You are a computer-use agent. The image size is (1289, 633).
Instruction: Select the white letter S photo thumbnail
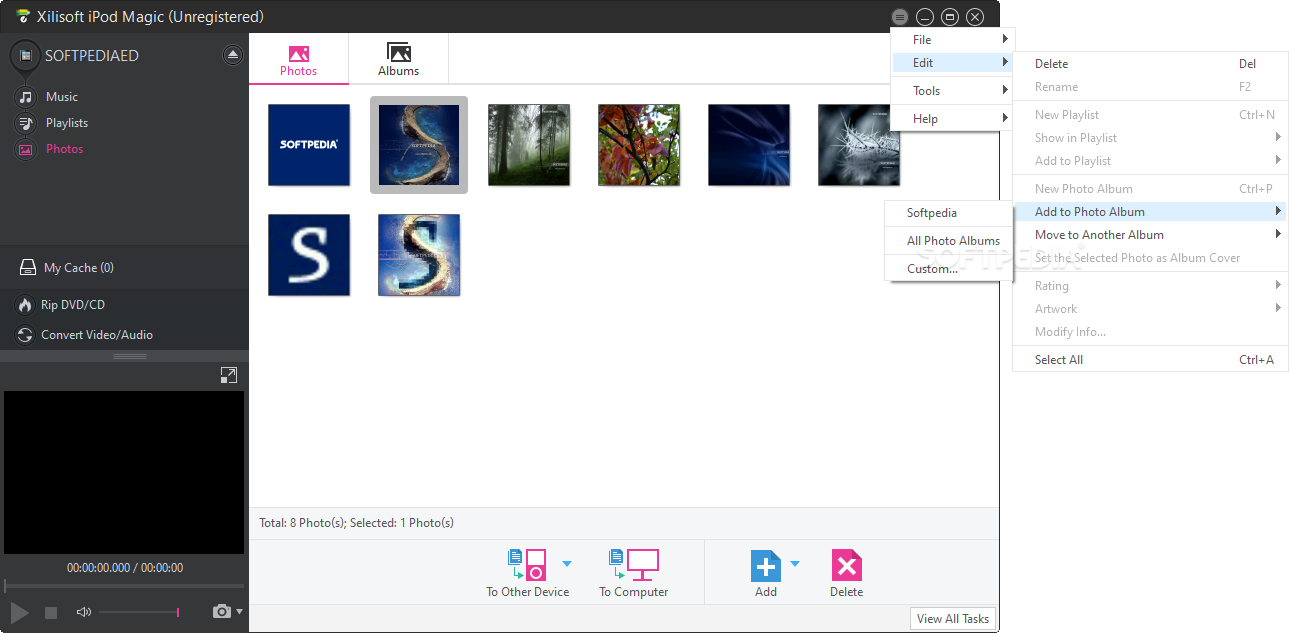pyautogui.click(x=309, y=255)
